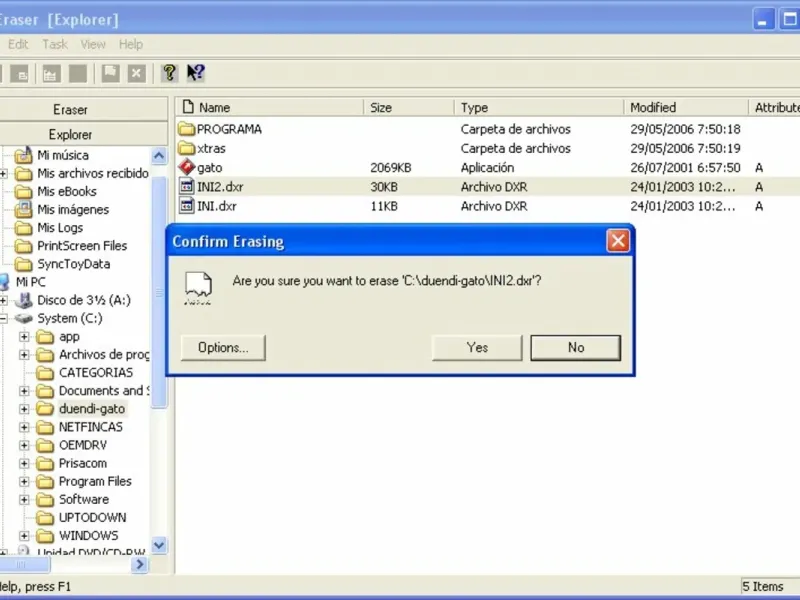Click tree scrollbar down arrow

(159, 545)
